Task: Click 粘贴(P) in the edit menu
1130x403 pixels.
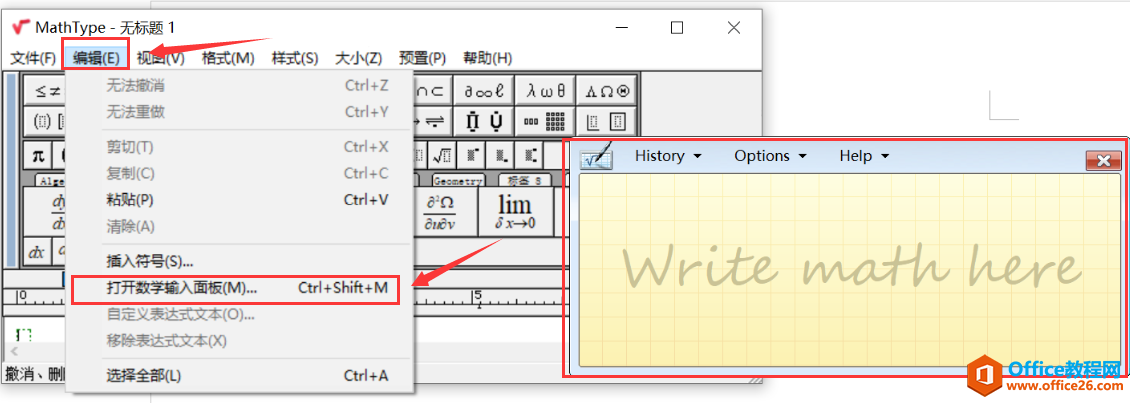Action: [130, 200]
